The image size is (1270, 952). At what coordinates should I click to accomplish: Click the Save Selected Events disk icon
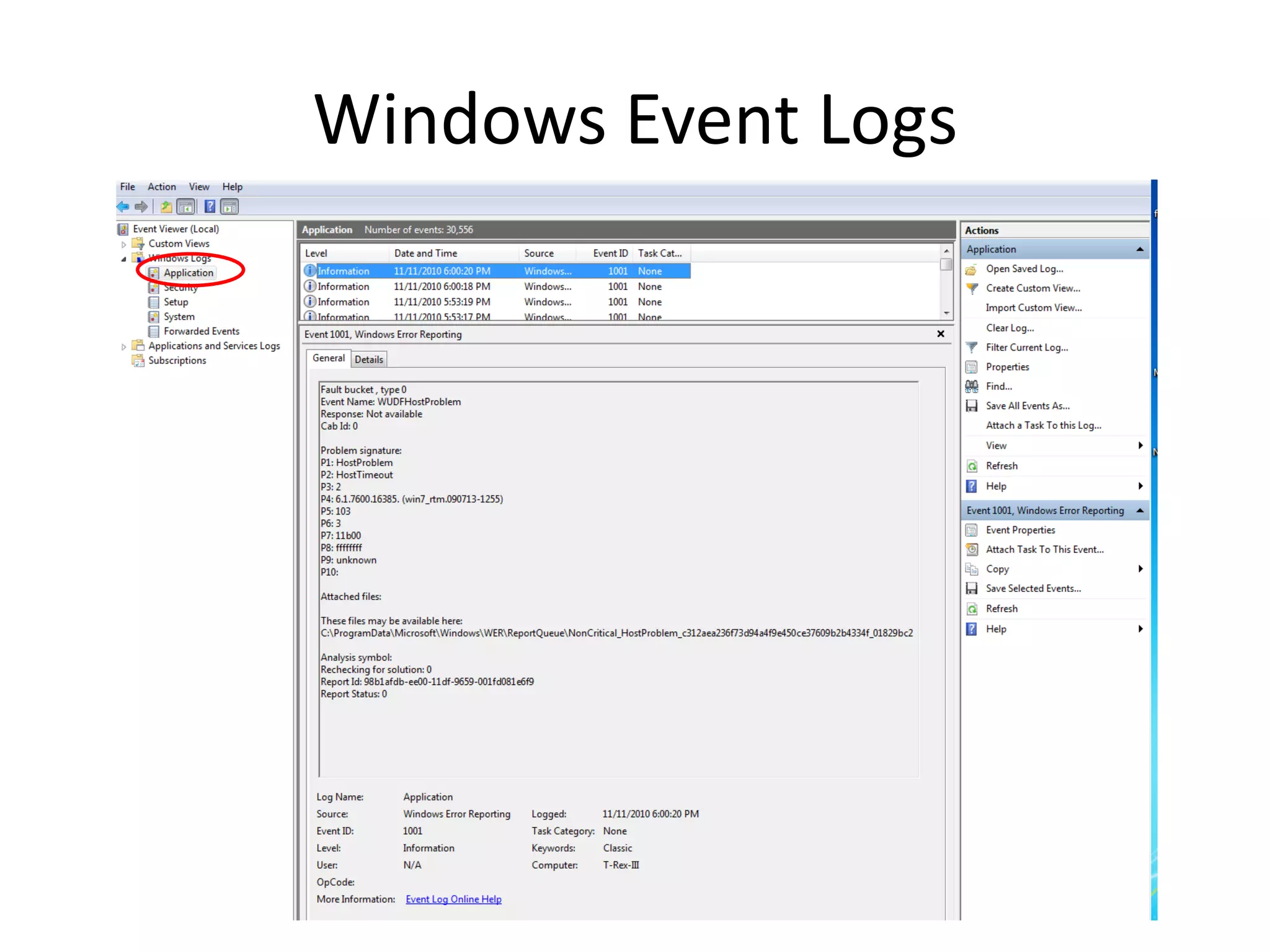(x=972, y=589)
